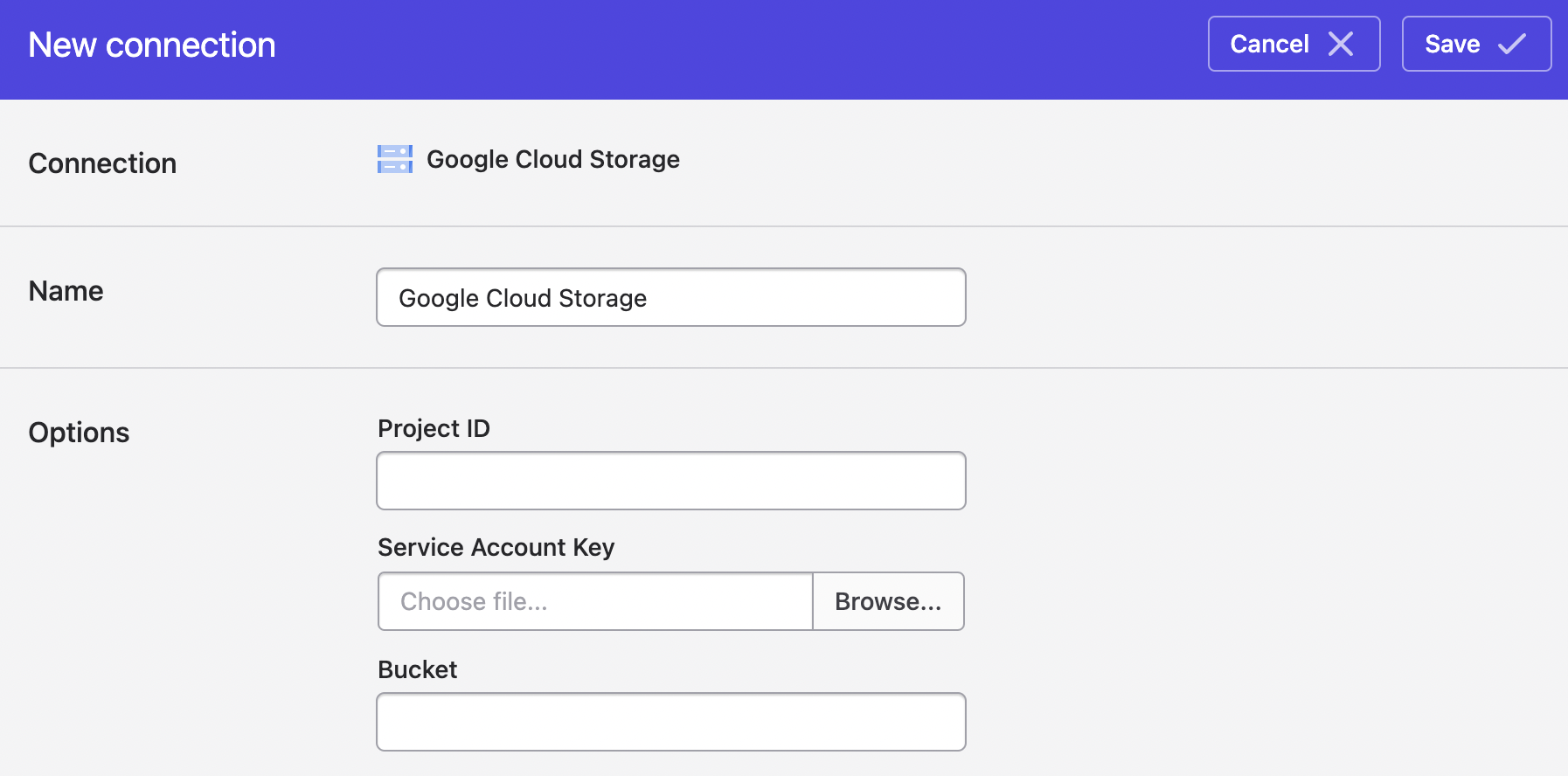The width and height of the screenshot is (1568, 776).
Task: Click the checkmark icon in Save button
Action: 1511,44
